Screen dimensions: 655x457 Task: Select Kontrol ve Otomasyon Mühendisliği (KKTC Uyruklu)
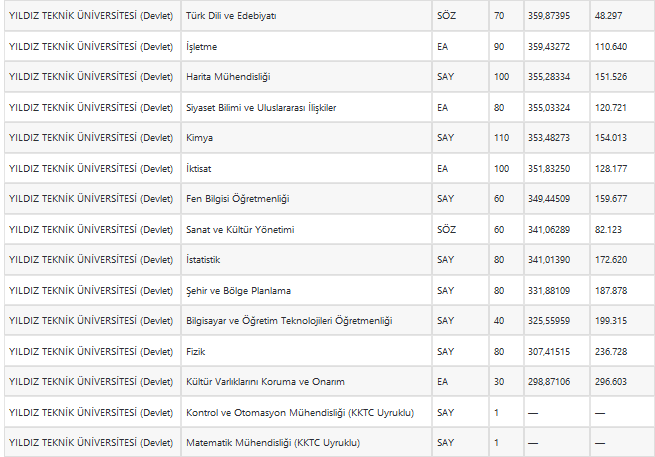tap(300, 412)
